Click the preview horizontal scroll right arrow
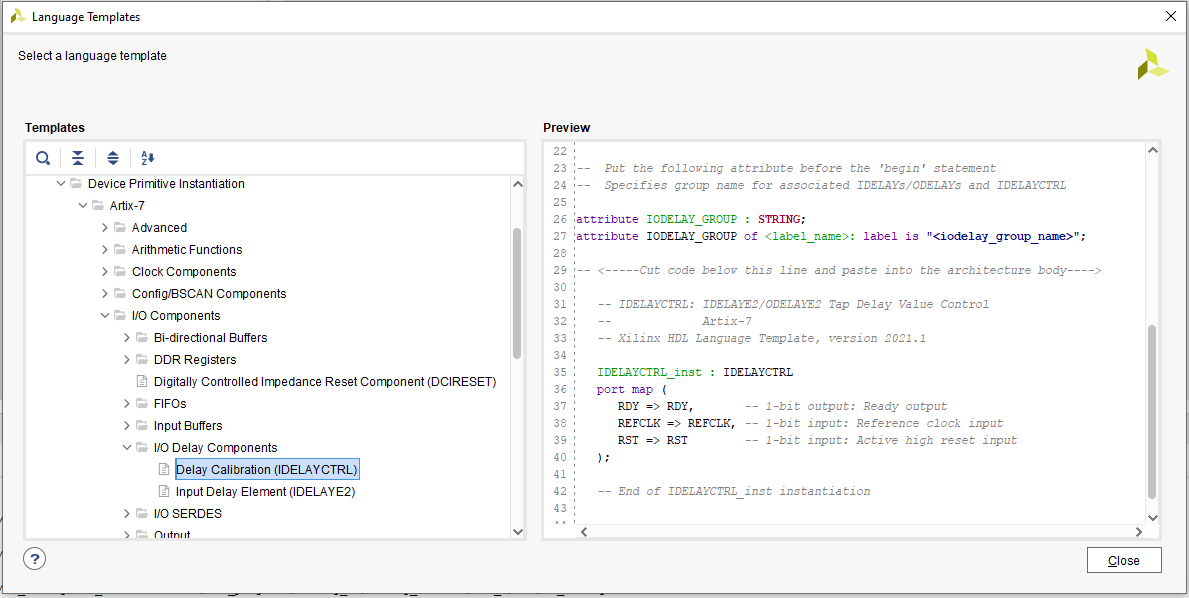The height and width of the screenshot is (598, 1189). pyautogui.click(x=1139, y=532)
